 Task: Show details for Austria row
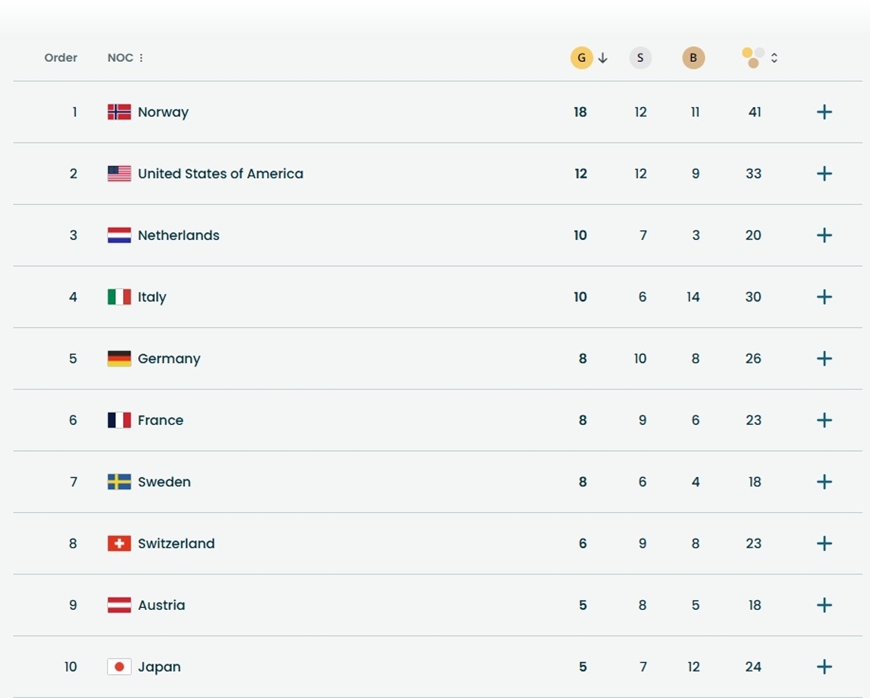pyautogui.click(x=824, y=605)
